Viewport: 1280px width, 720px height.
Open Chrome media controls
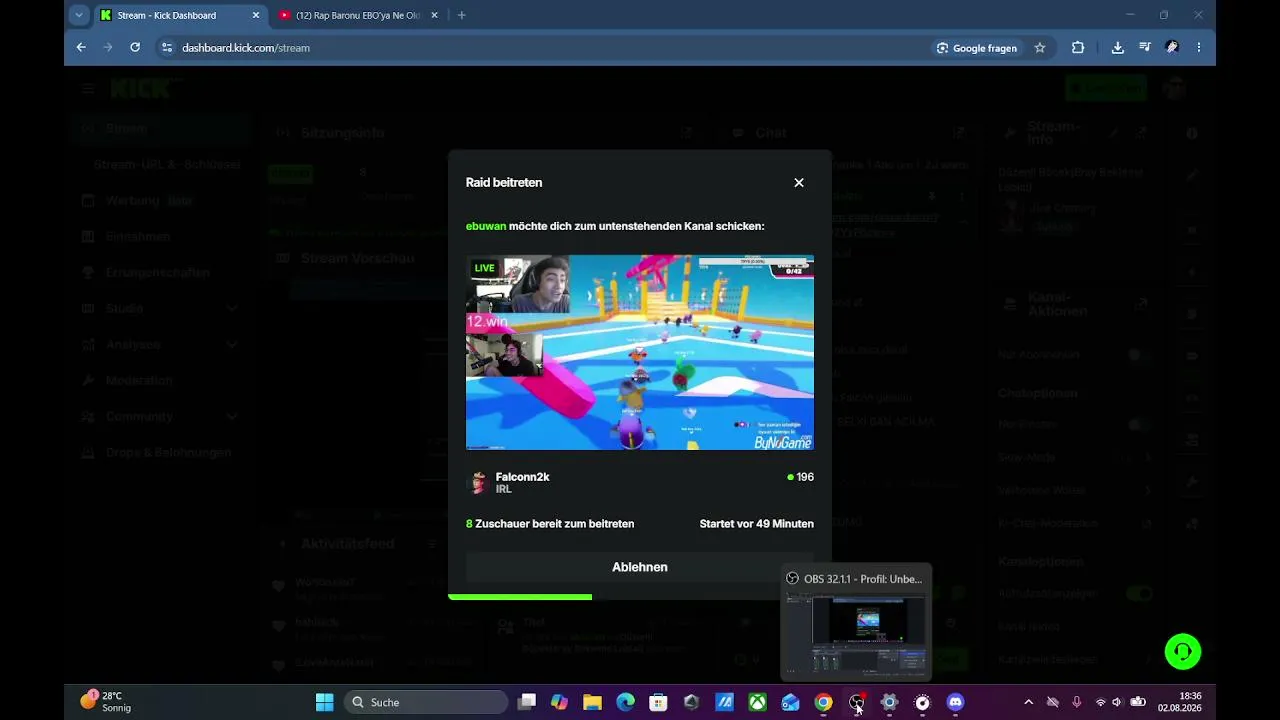1145,47
